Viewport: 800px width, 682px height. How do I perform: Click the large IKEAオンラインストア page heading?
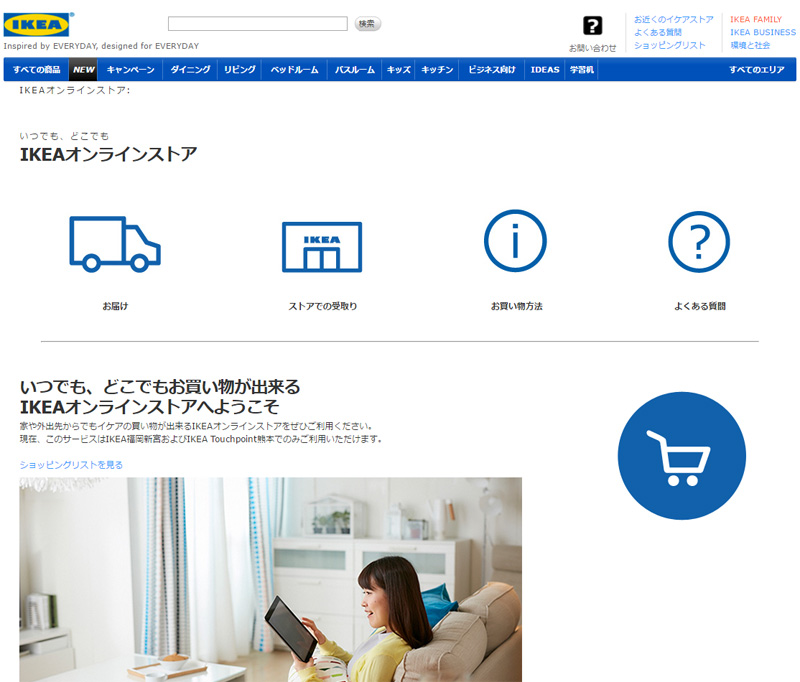[x=108, y=155]
